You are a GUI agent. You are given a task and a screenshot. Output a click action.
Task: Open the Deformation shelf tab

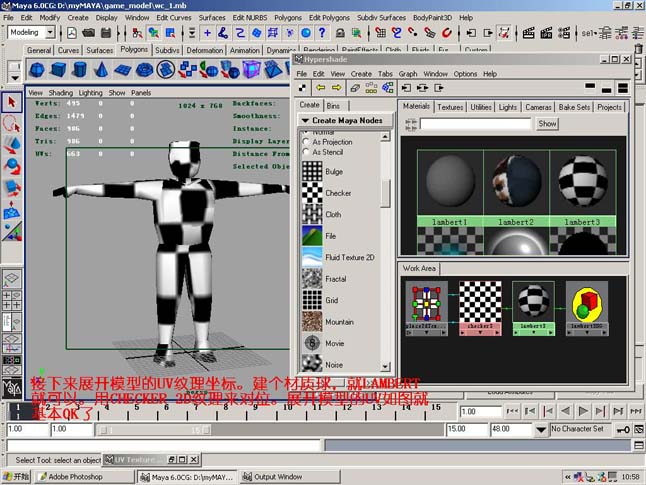click(205, 50)
